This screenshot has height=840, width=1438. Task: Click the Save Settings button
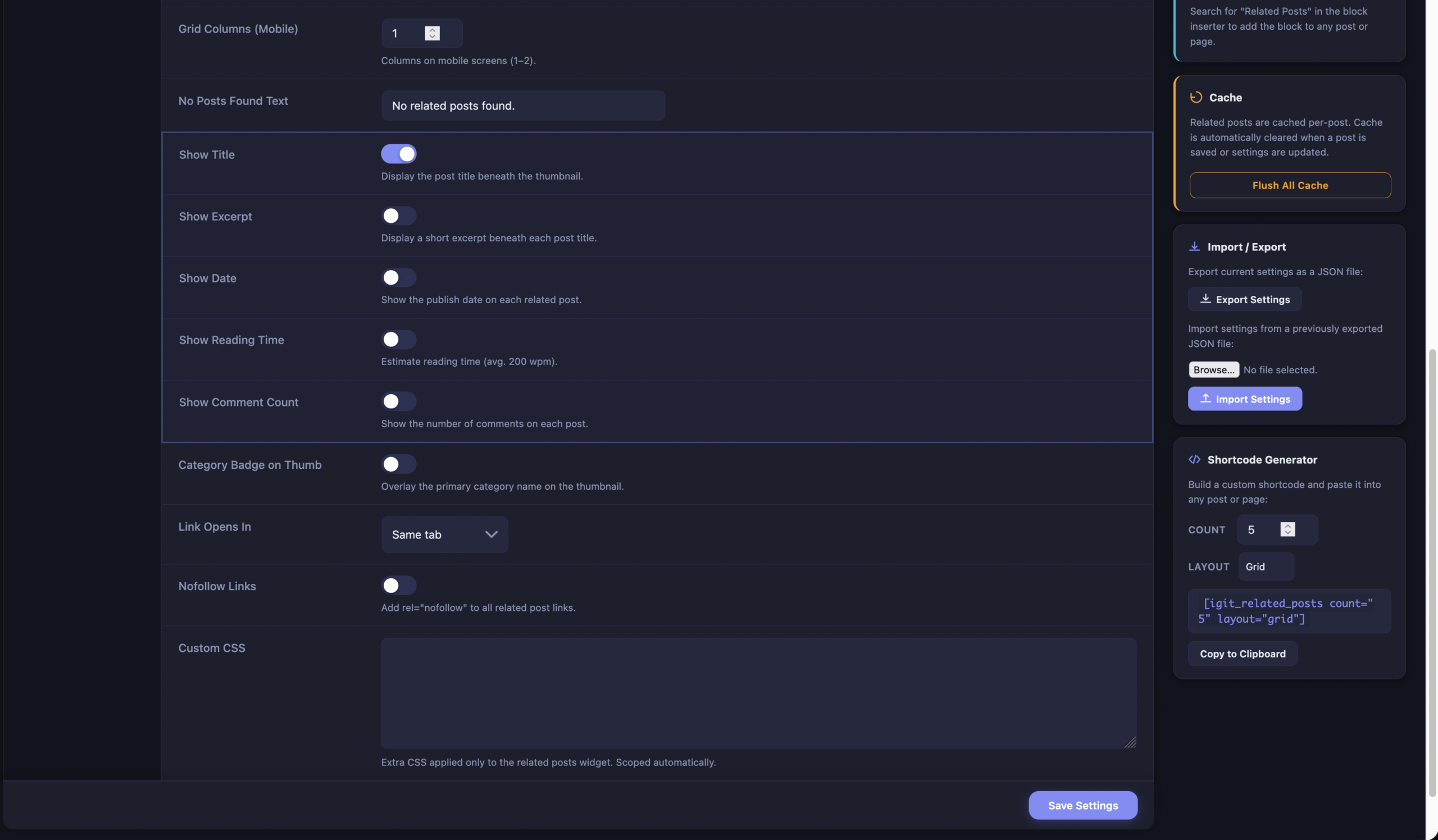[1082, 805]
